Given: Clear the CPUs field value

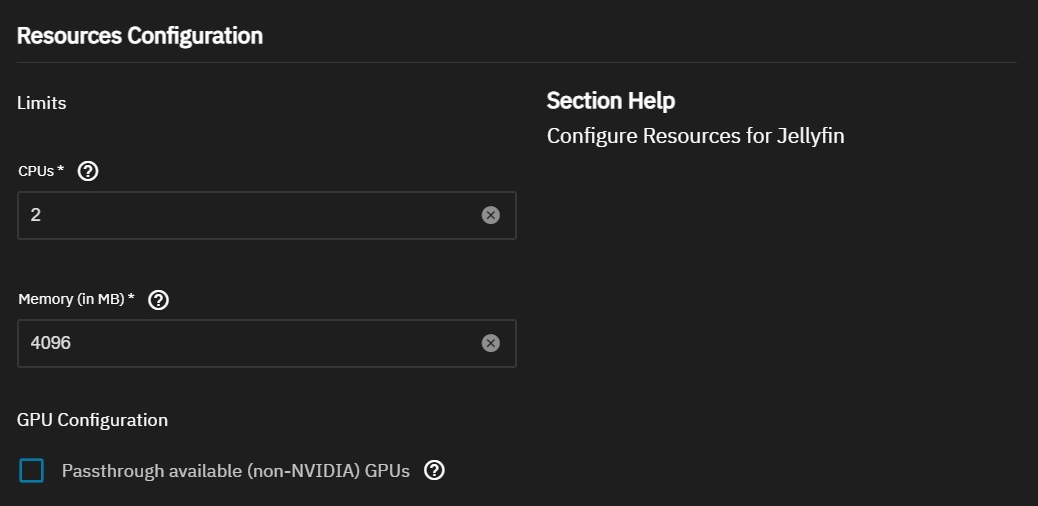Looking at the screenshot, I should click(x=490, y=215).
